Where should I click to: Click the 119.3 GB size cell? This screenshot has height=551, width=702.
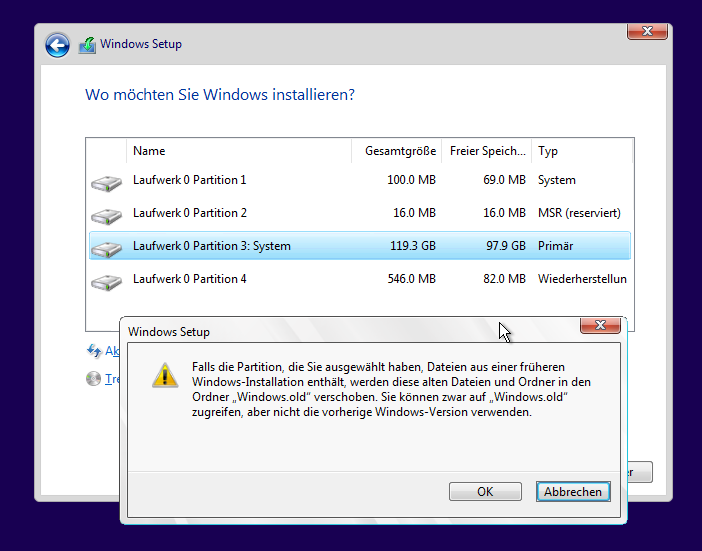(413, 246)
